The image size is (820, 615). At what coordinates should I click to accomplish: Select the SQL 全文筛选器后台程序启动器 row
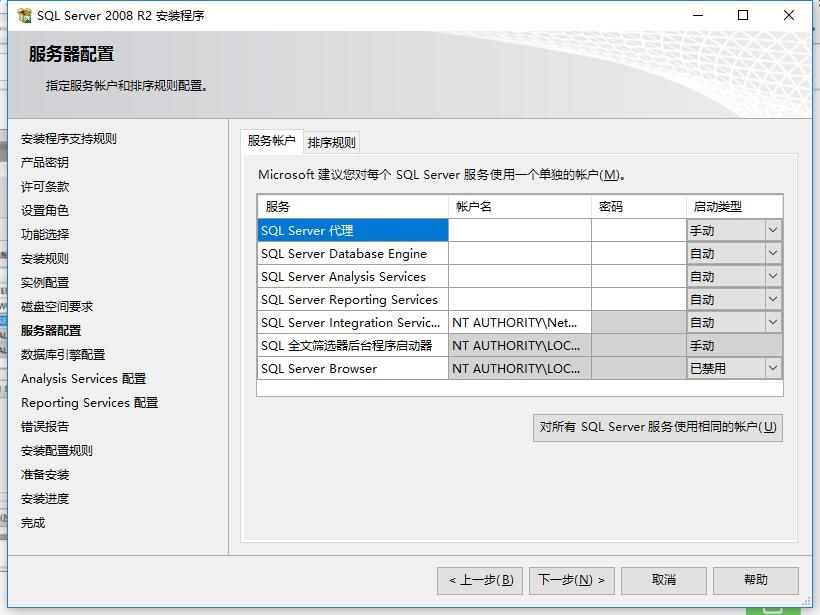point(353,345)
